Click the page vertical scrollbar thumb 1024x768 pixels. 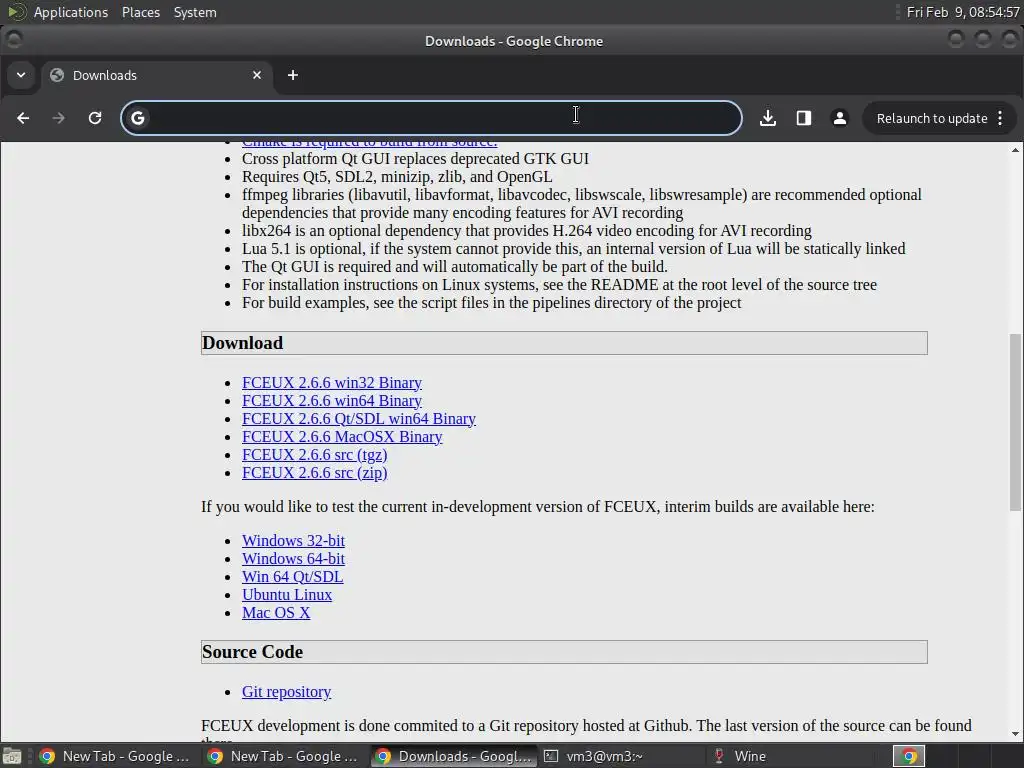tap(1015, 422)
